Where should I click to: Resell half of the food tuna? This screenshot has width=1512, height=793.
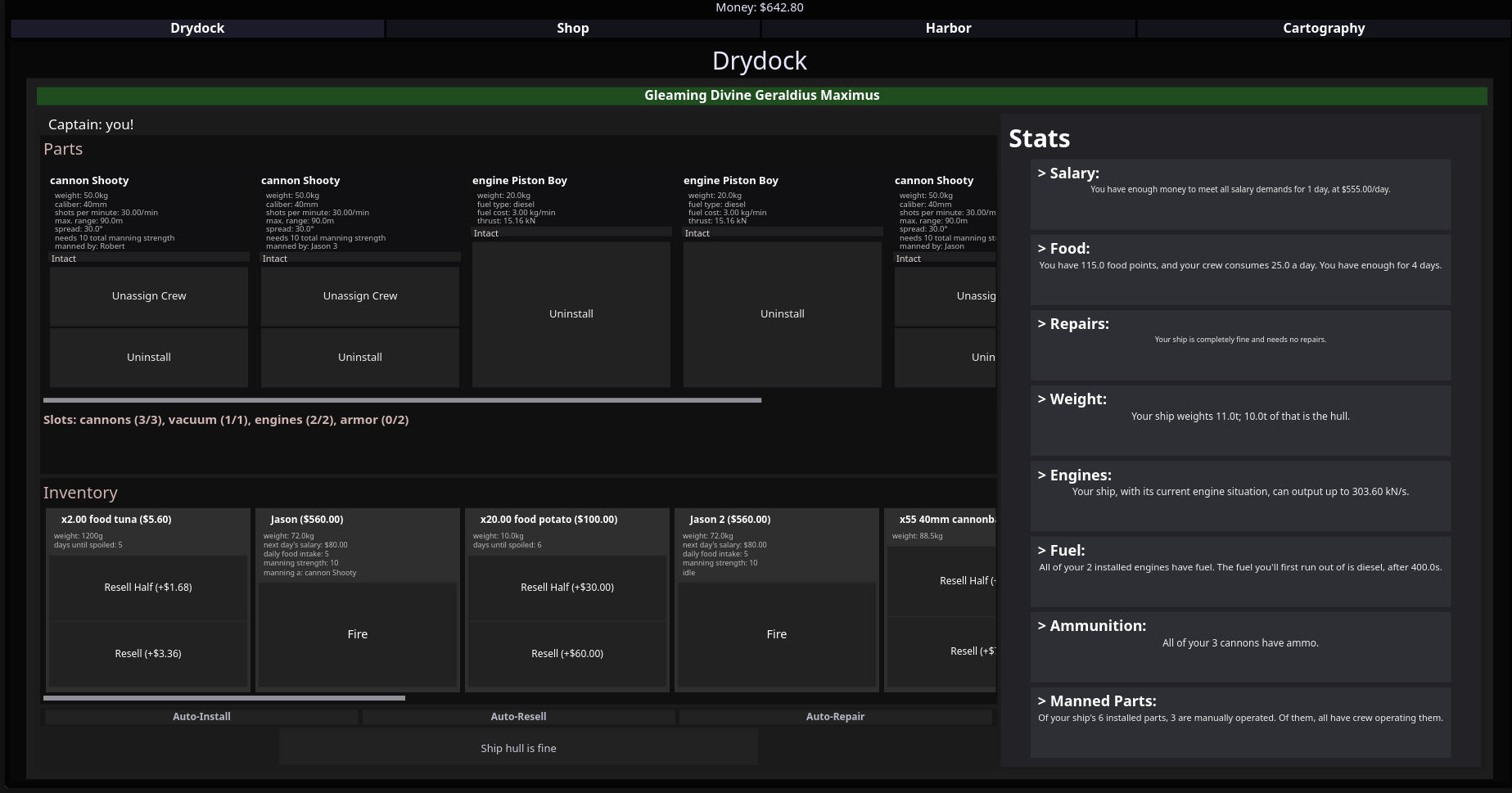(x=148, y=588)
